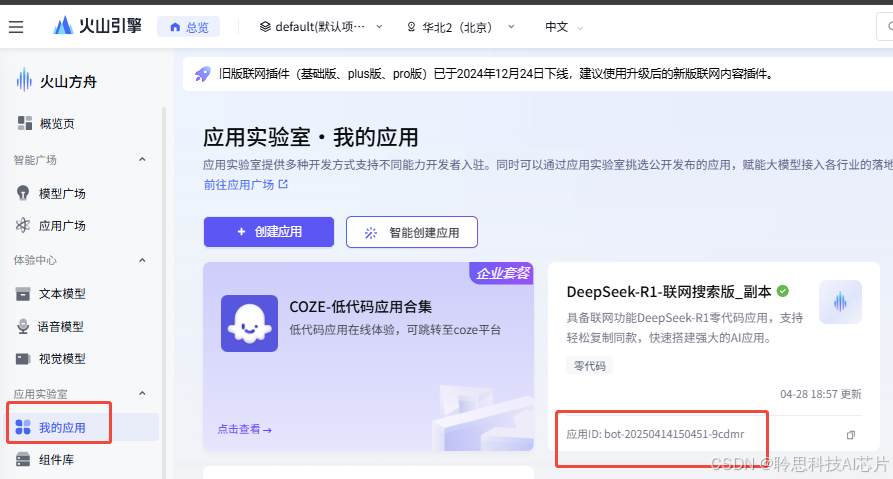Click the external link icon beside 前往应用广场
Viewport: 893px width, 479px height.
pyautogui.click(x=283, y=184)
